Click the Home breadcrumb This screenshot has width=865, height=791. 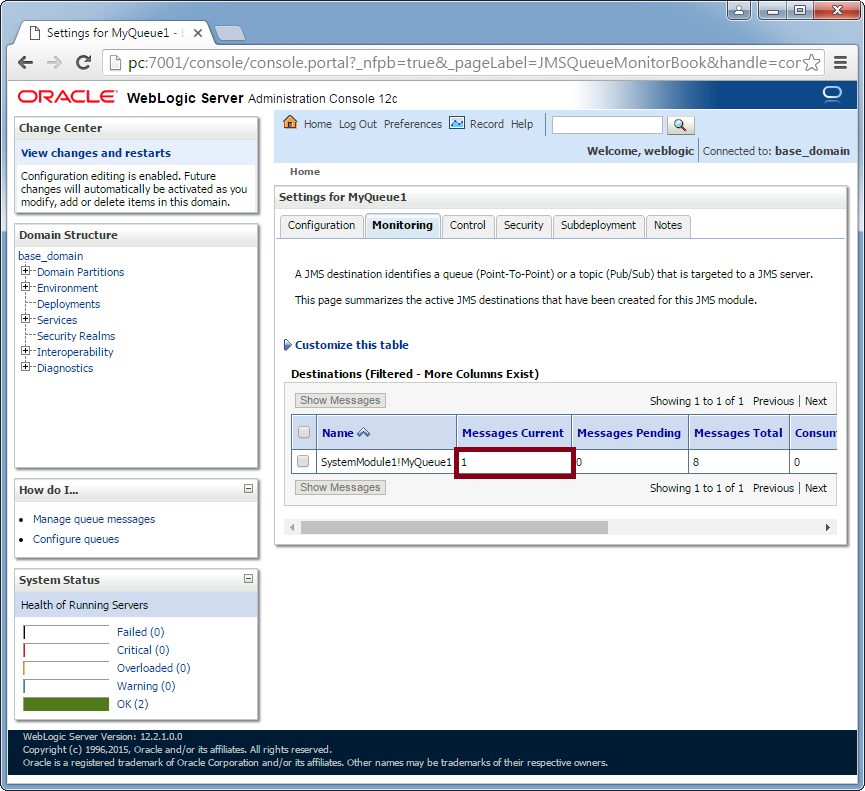tap(305, 172)
